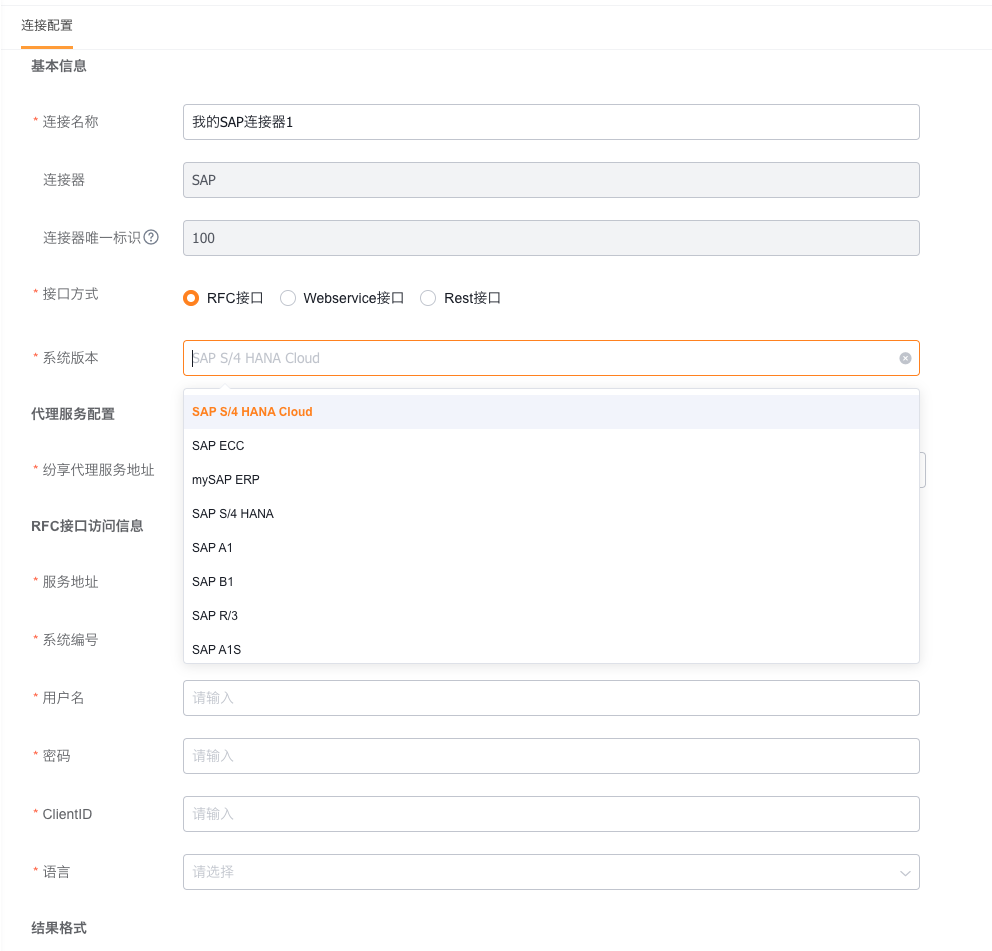This screenshot has height=951, width=992.
Task: Click the 结果格式 section heading
Action: (59, 928)
